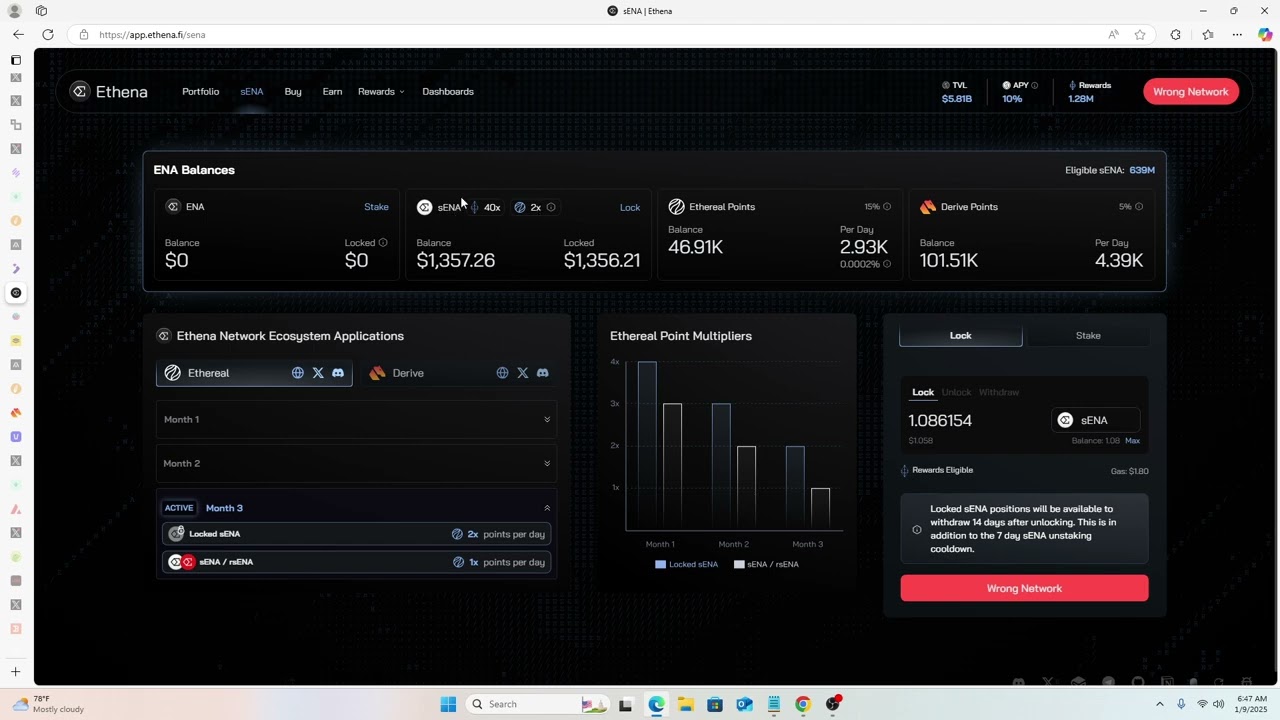This screenshot has width=1280, height=720.
Task: Click the Ethereal Points logo icon
Action: tap(677, 207)
